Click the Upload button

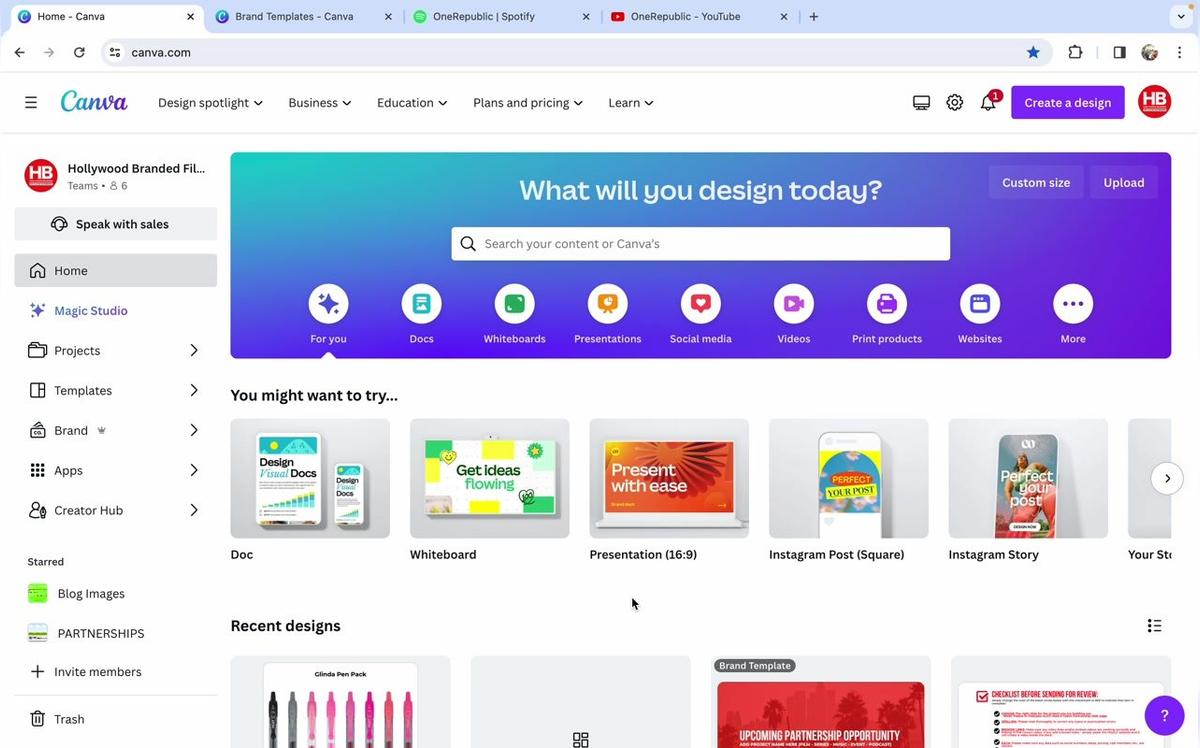click(1124, 182)
